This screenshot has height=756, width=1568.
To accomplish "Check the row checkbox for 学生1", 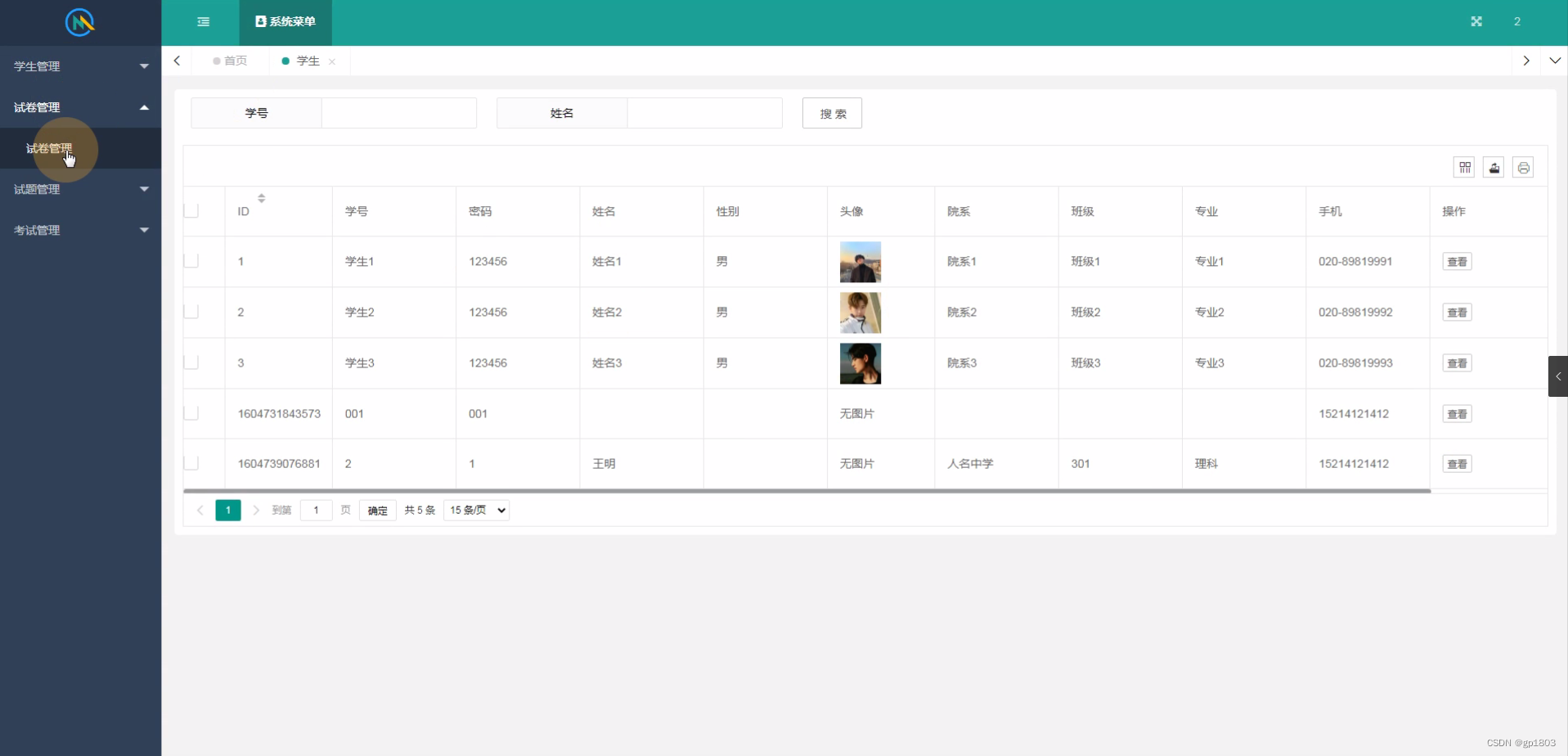I will [x=191, y=261].
